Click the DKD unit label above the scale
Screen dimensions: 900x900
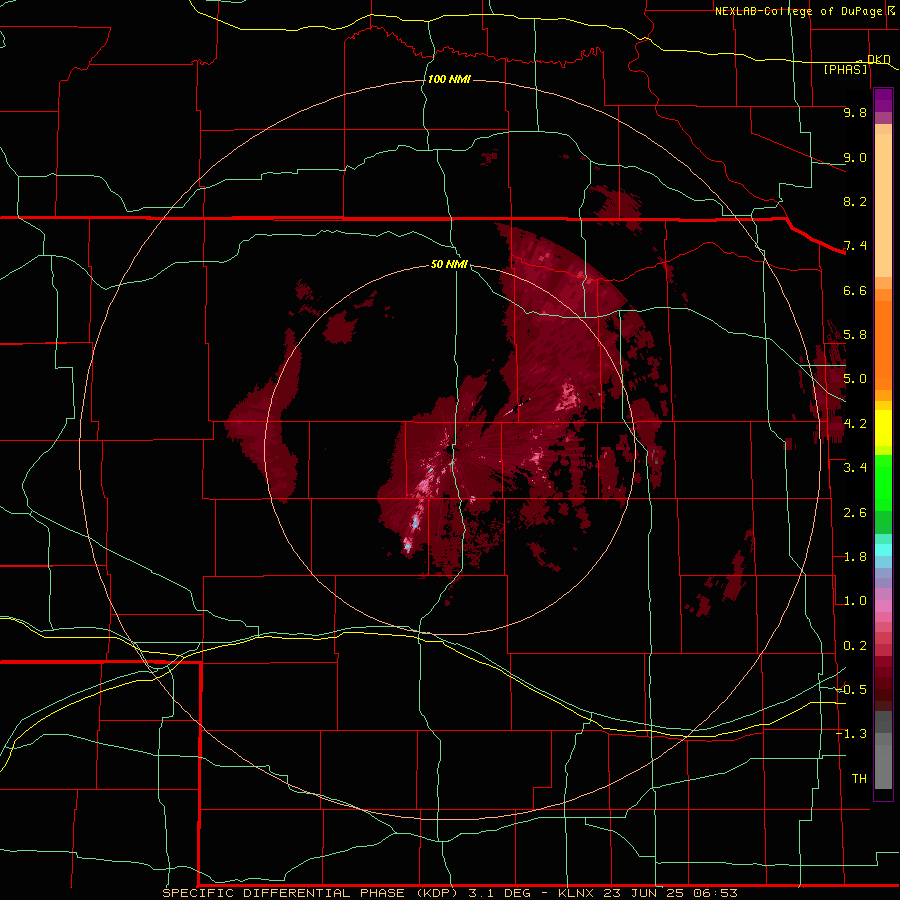point(878,59)
